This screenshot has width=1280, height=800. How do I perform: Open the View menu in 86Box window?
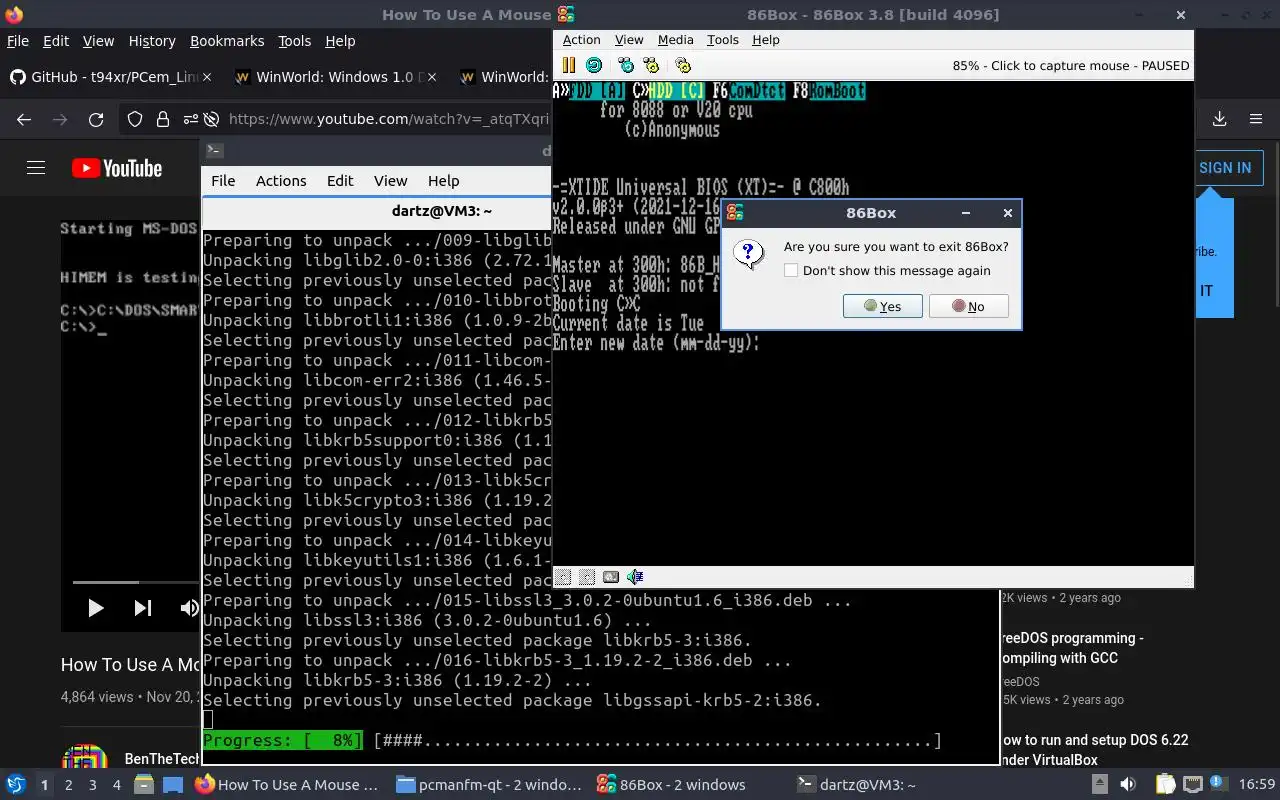[629, 40]
